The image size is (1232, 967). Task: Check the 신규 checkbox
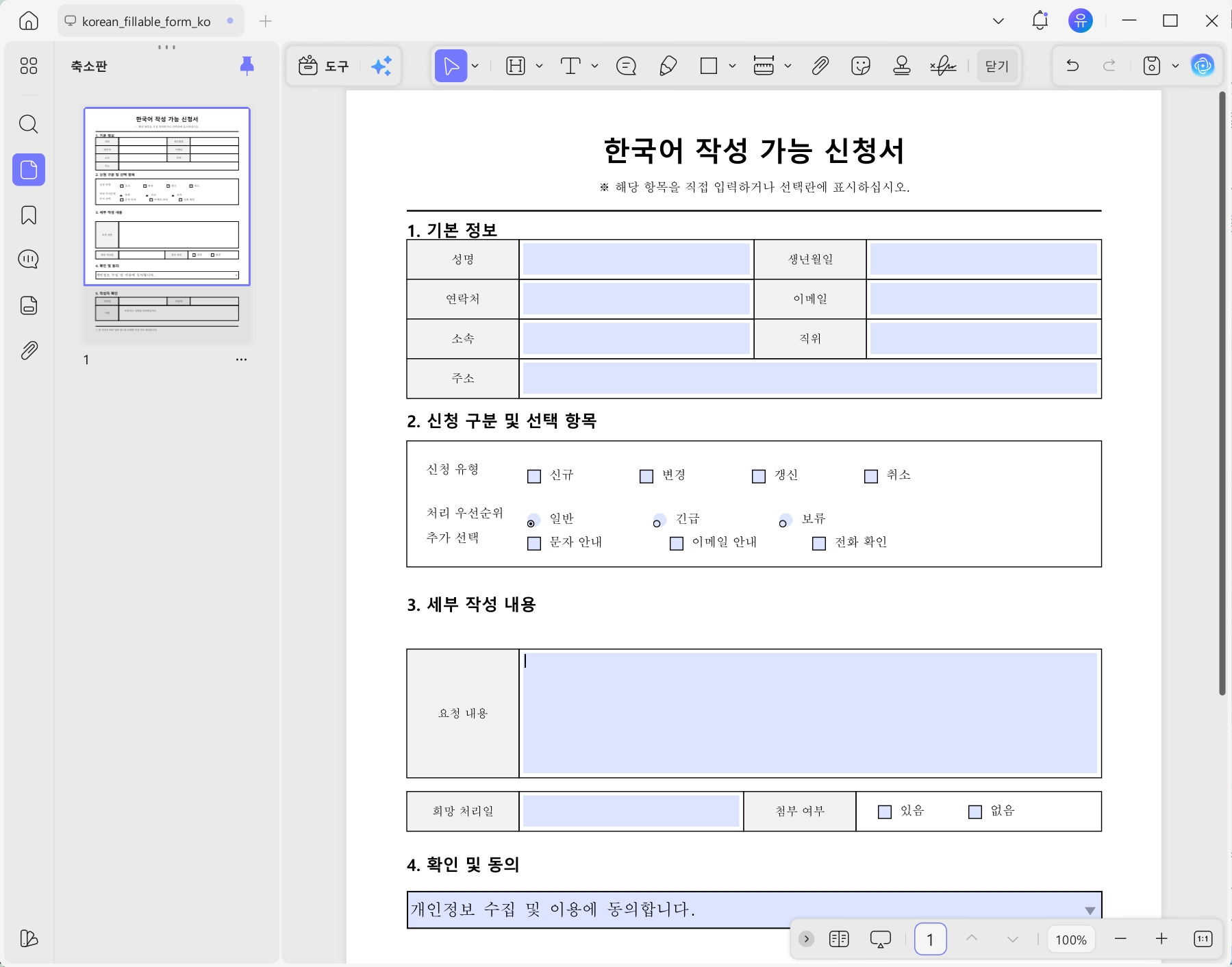tap(534, 476)
